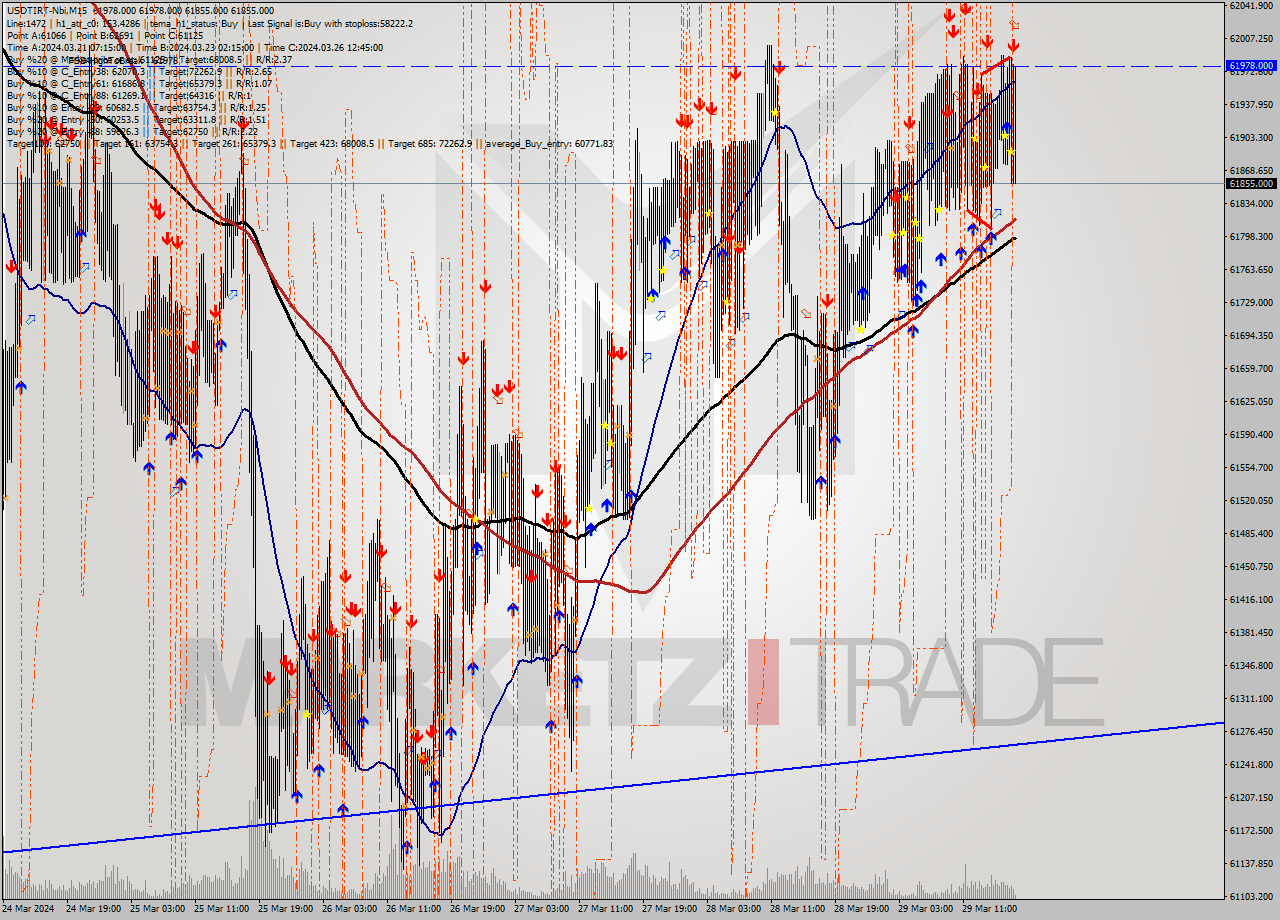The height and width of the screenshot is (920, 1280).
Task: Select the blue ascending trendline at chart bottom
Action: 612,787
